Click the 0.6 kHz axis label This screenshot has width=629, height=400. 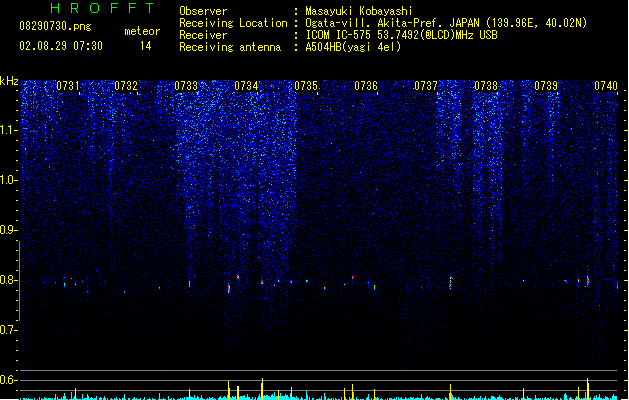tap(9, 380)
